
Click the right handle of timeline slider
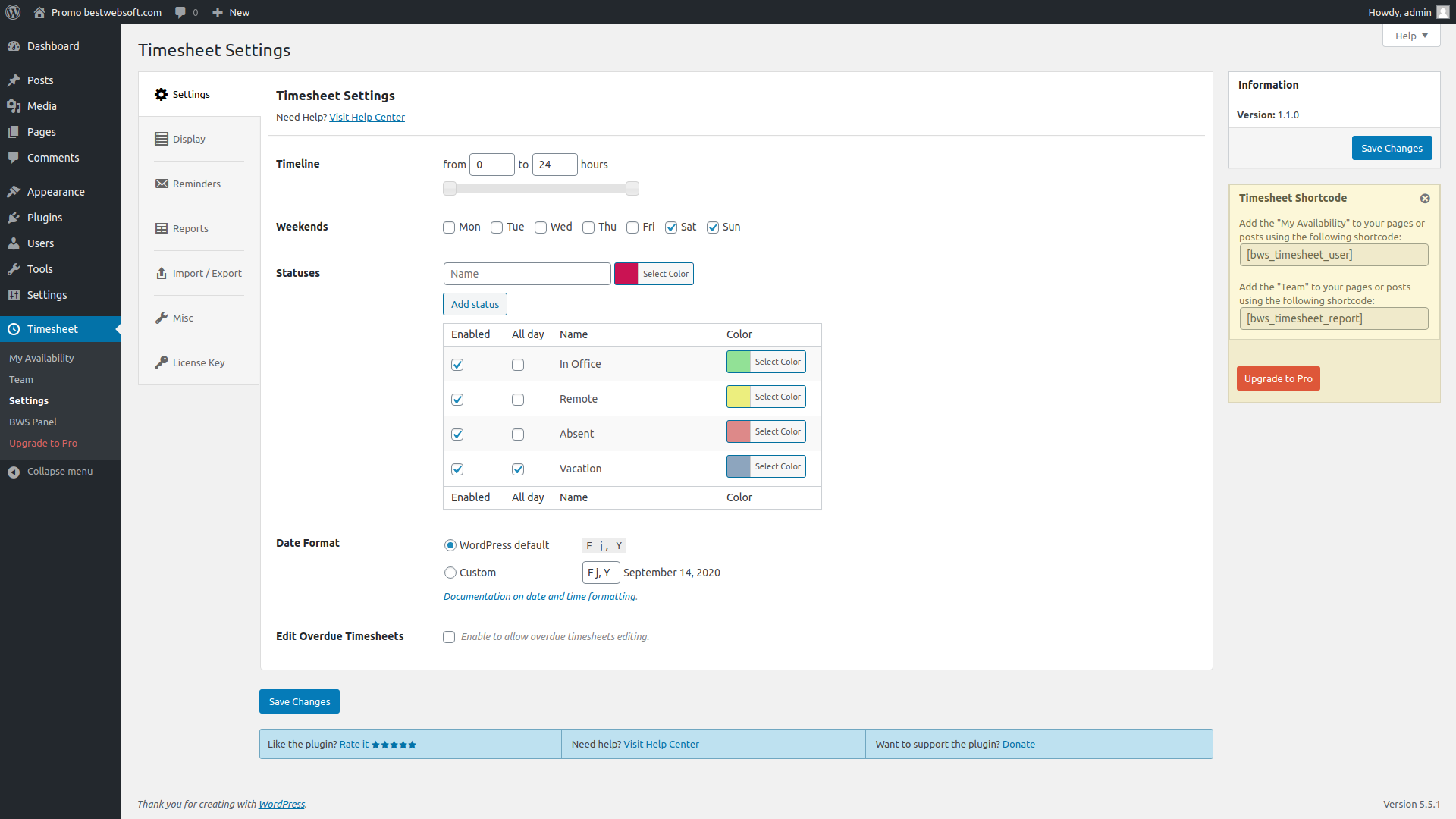[x=632, y=188]
